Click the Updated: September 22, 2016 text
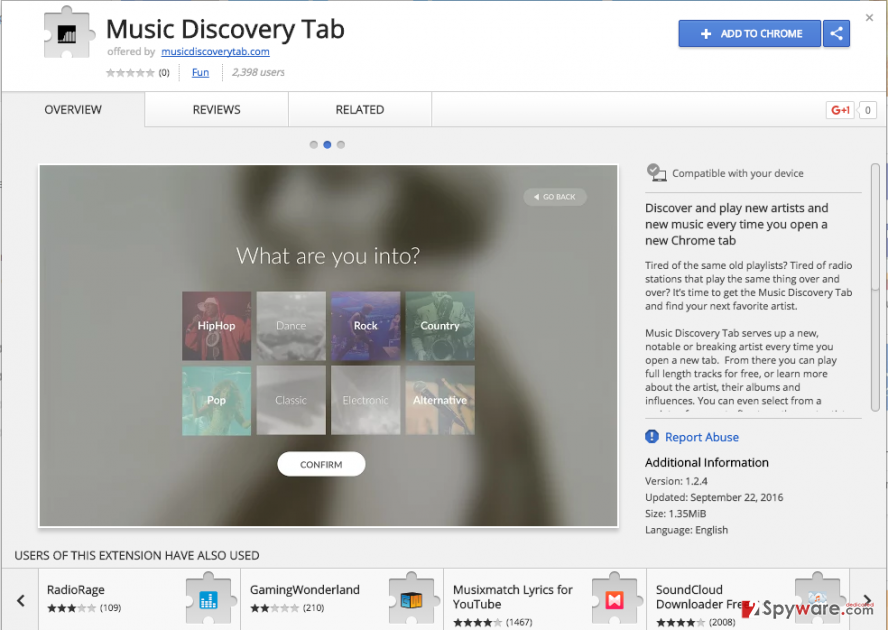Viewport: 888px width, 630px height. pyautogui.click(x=714, y=497)
